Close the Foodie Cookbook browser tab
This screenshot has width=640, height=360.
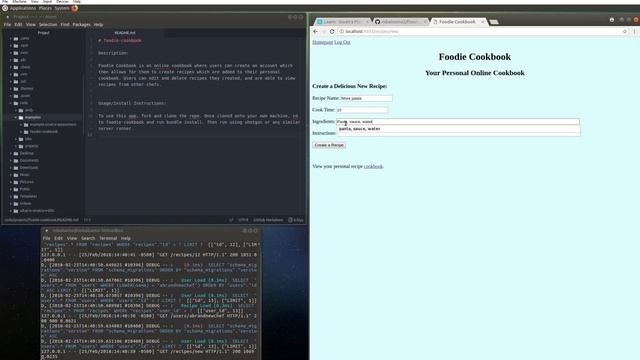pyautogui.click(x=482, y=22)
